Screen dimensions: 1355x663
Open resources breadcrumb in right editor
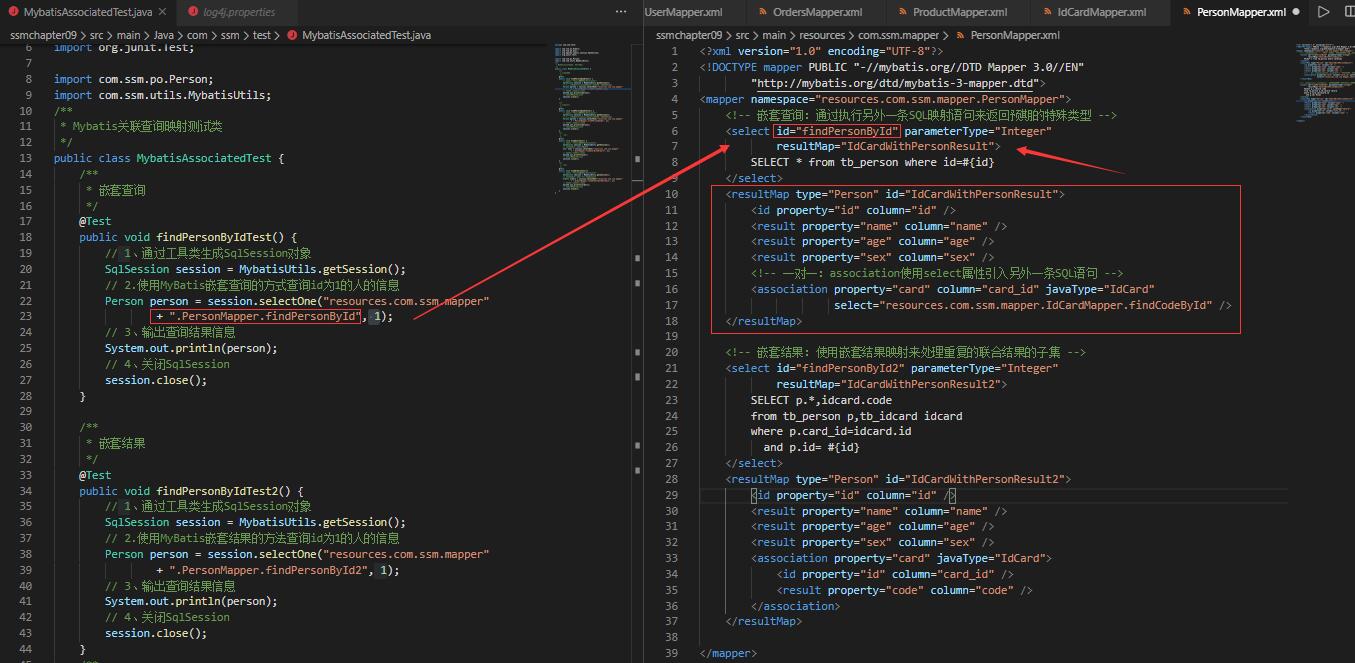coord(821,35)
